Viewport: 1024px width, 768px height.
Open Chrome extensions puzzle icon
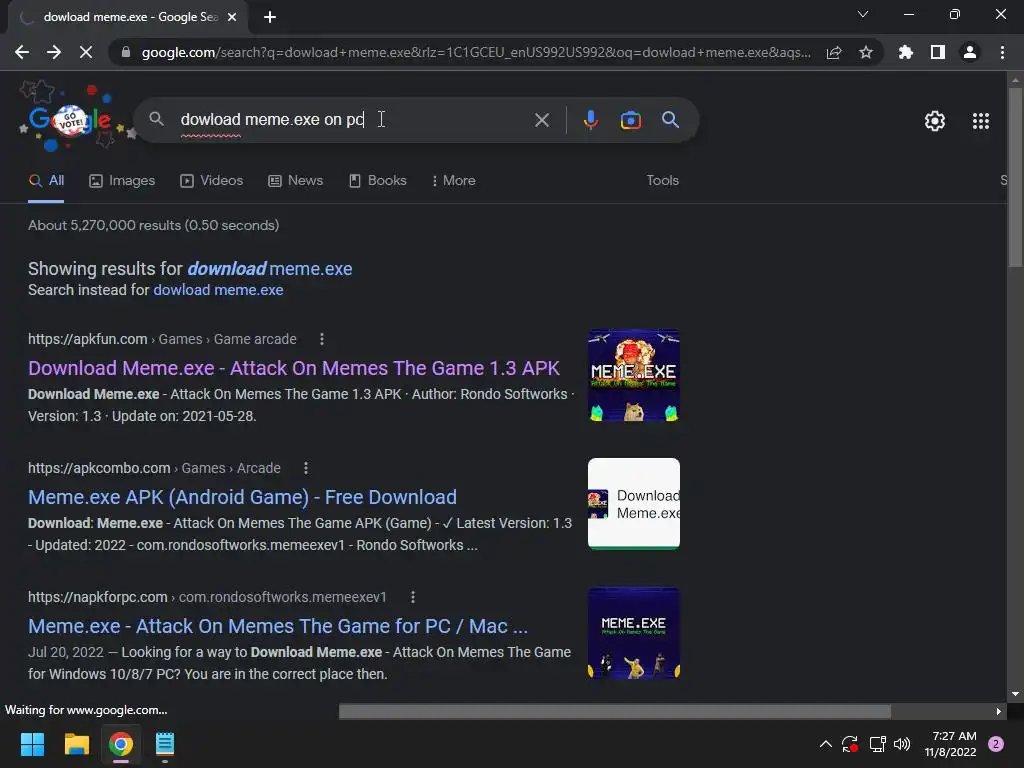(x=906, y=52)
